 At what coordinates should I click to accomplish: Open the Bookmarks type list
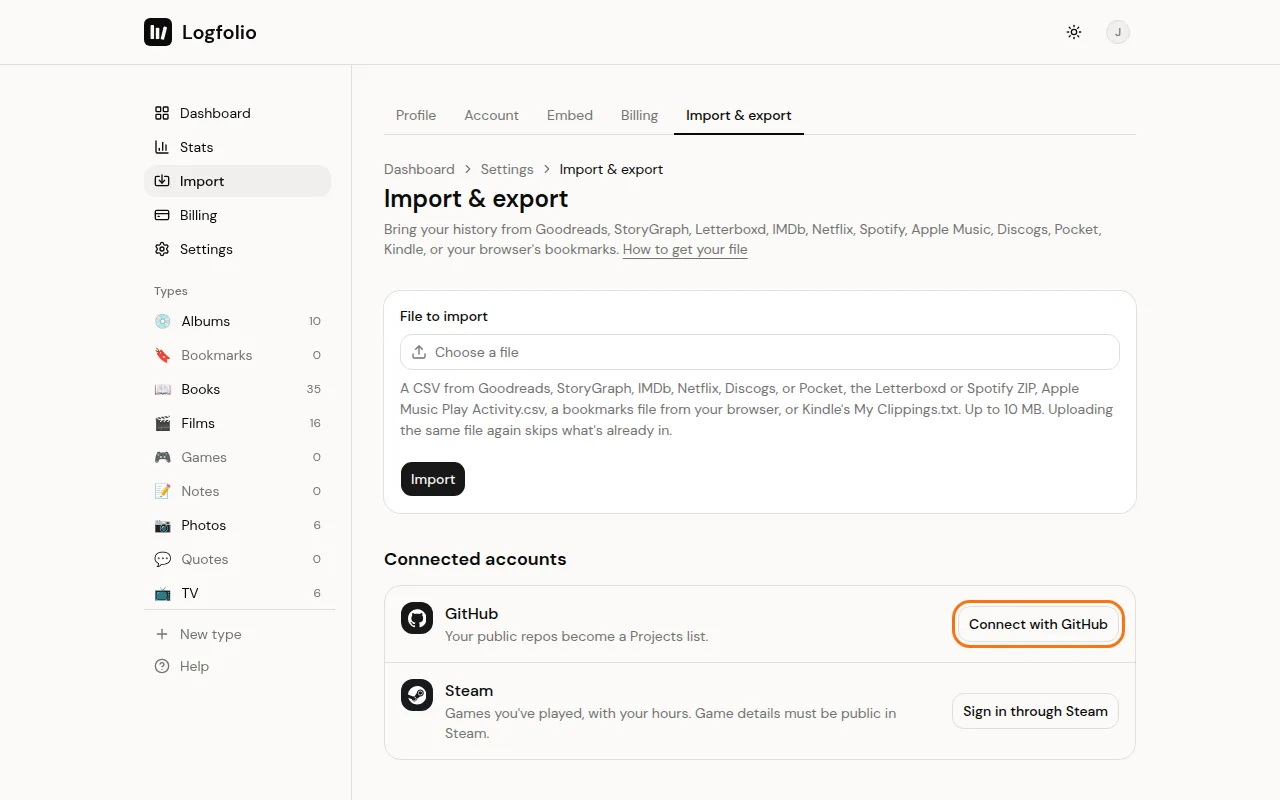[237, 355]
